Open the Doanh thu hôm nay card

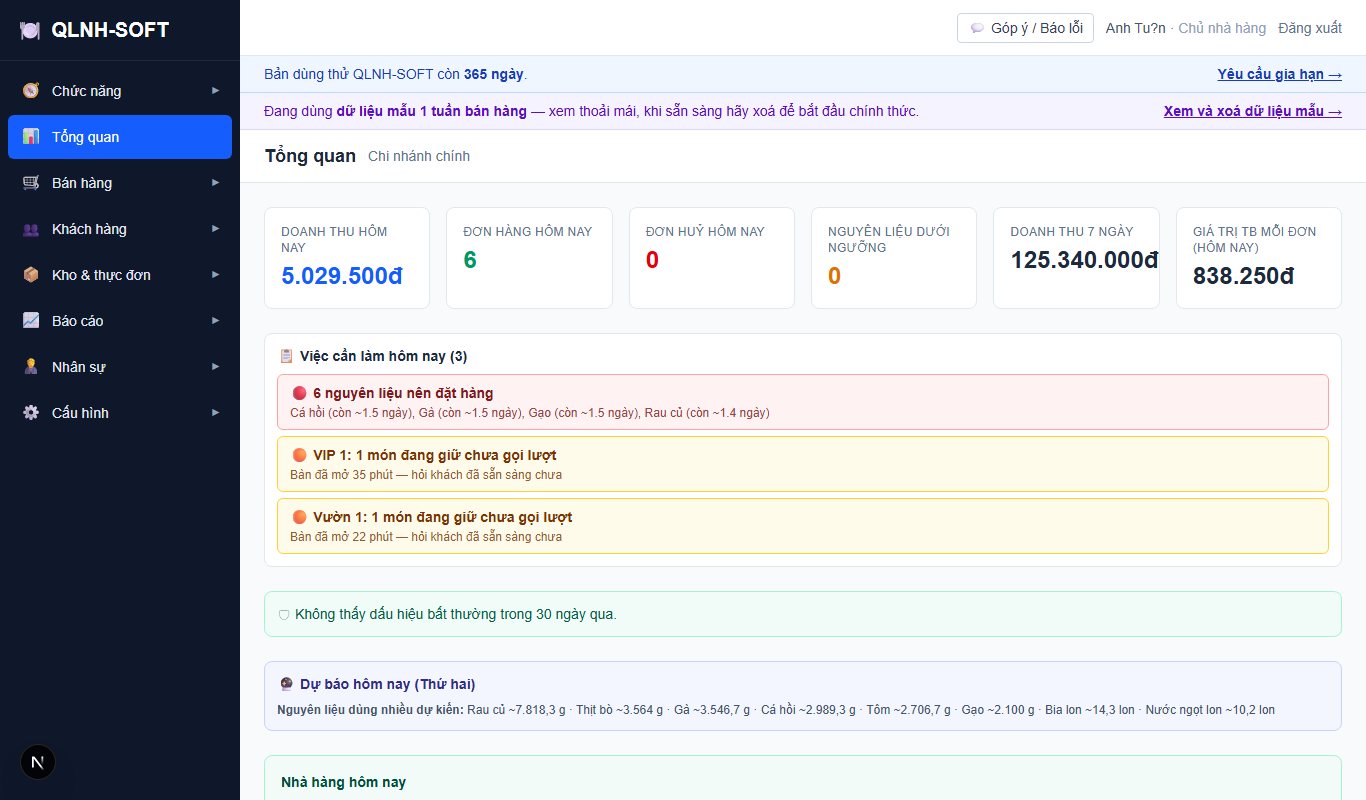pyautogui.click(x=347, y=258)
